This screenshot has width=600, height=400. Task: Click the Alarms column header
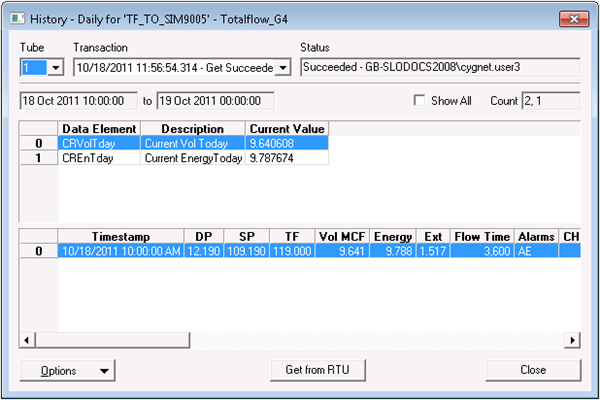pos(536,237)
